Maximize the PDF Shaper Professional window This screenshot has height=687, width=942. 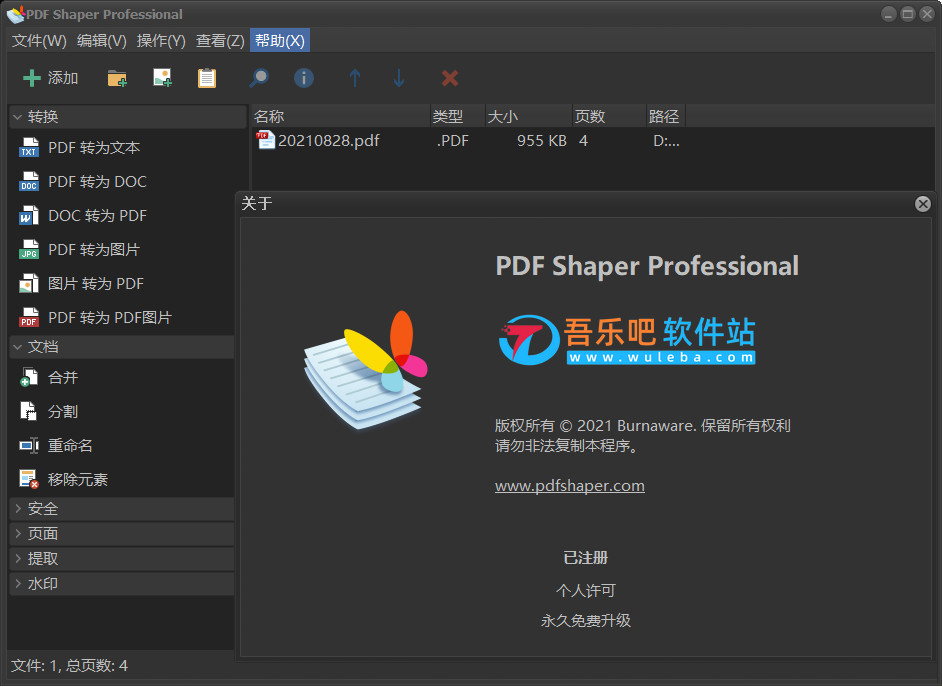point(908,14)
